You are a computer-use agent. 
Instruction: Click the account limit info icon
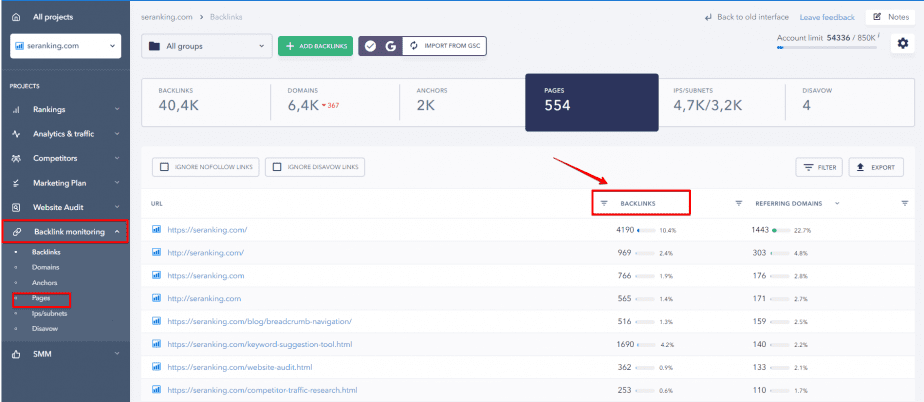(880, 35)
